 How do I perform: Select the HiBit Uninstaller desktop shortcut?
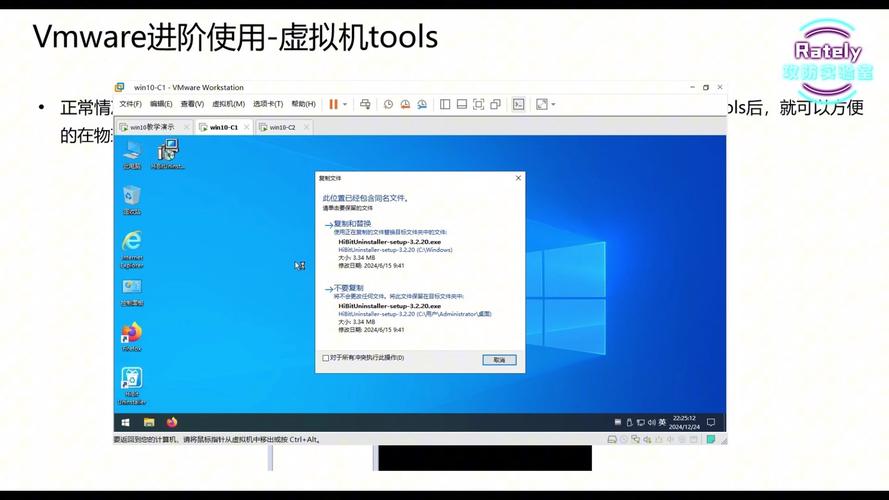[132, 386]
